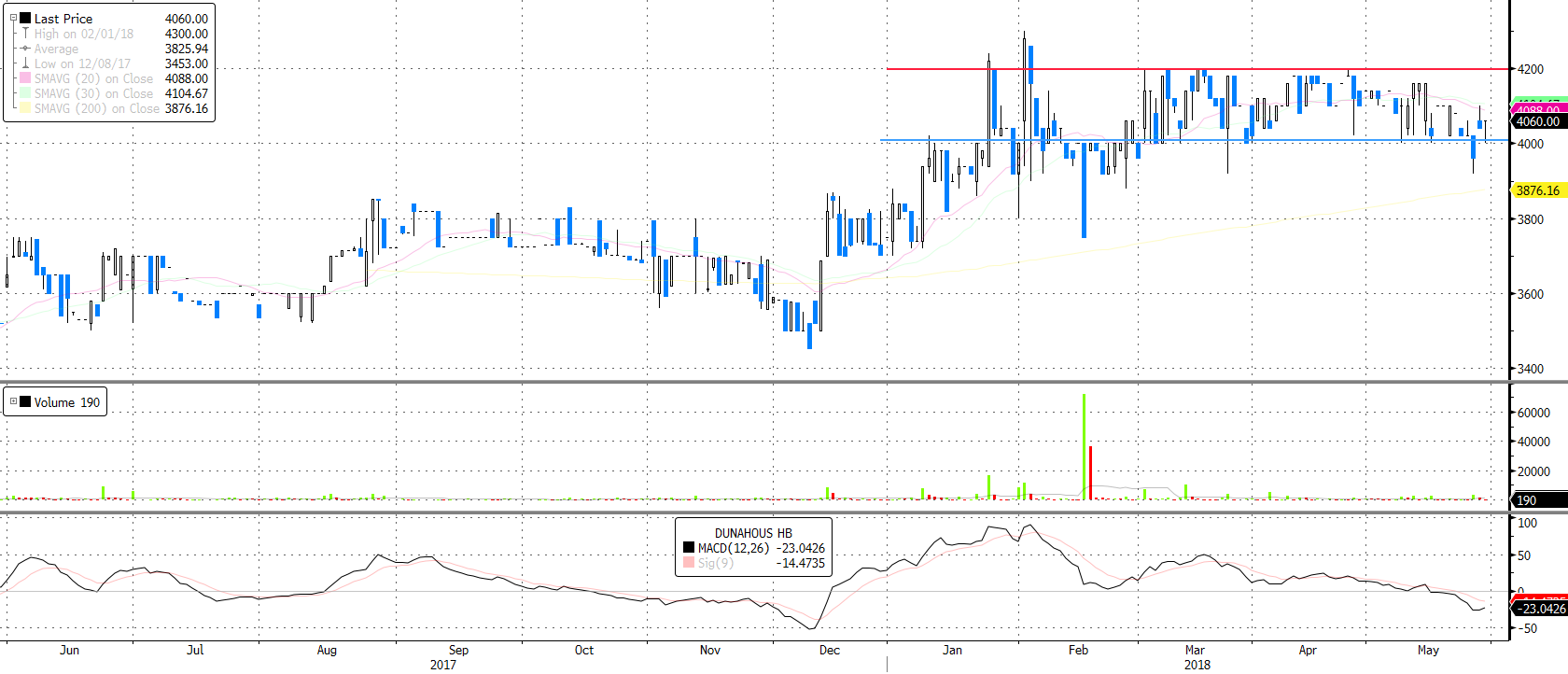Click the yellow 3876.16 axis tag
Screen dimensions: 1568x674
pyautogui.click(x=1538, y=190)
